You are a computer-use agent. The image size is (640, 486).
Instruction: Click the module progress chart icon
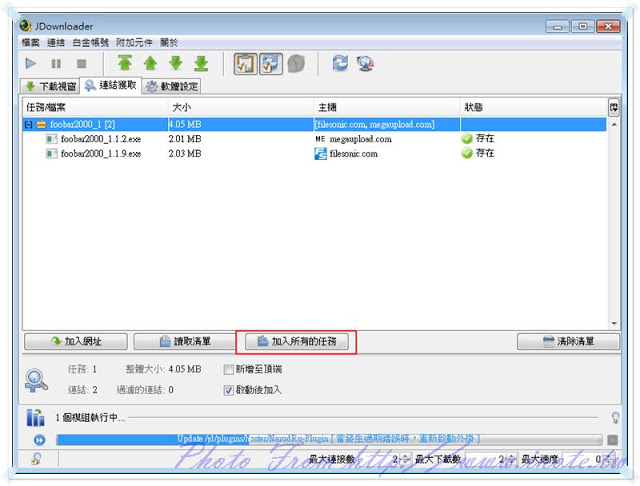[x=36, y=417]
